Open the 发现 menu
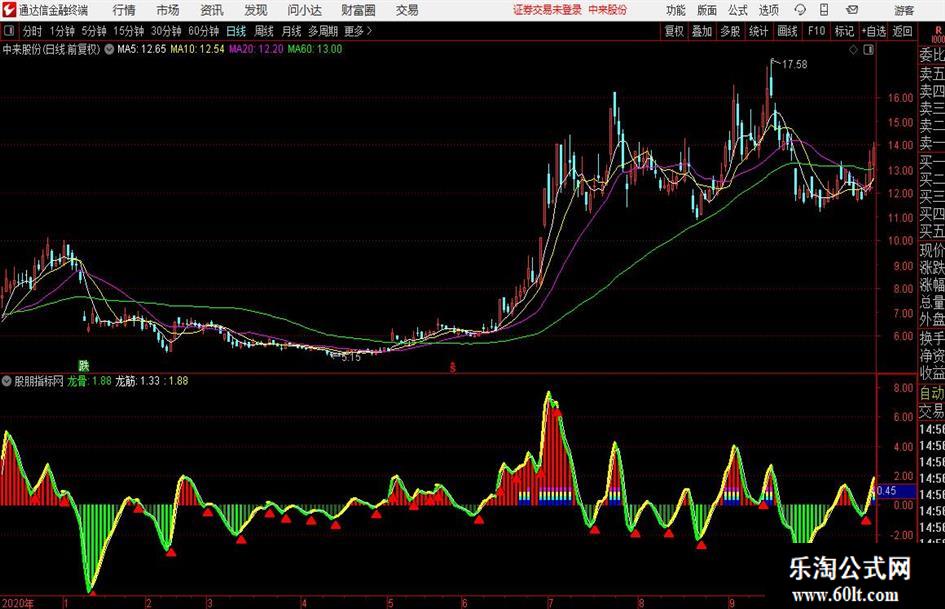945x609 pixels. (x=256, y=10)
